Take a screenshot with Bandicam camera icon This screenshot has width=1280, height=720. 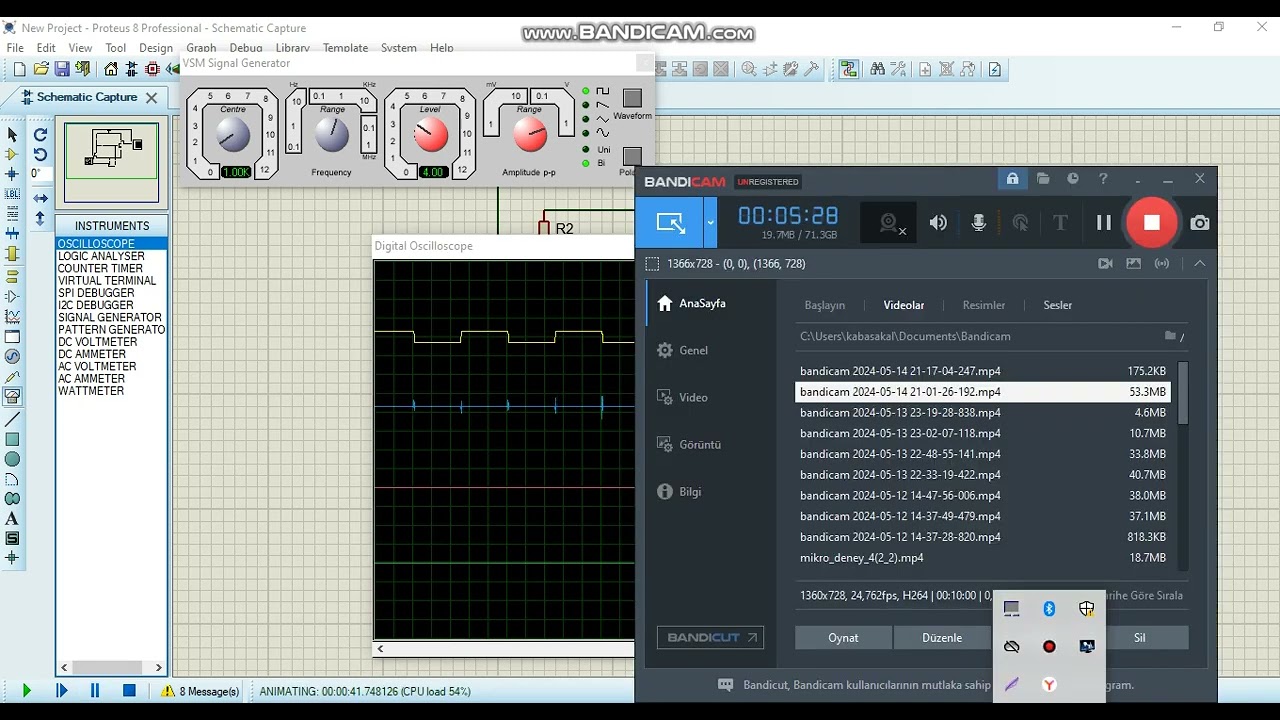click(1200, 223)
